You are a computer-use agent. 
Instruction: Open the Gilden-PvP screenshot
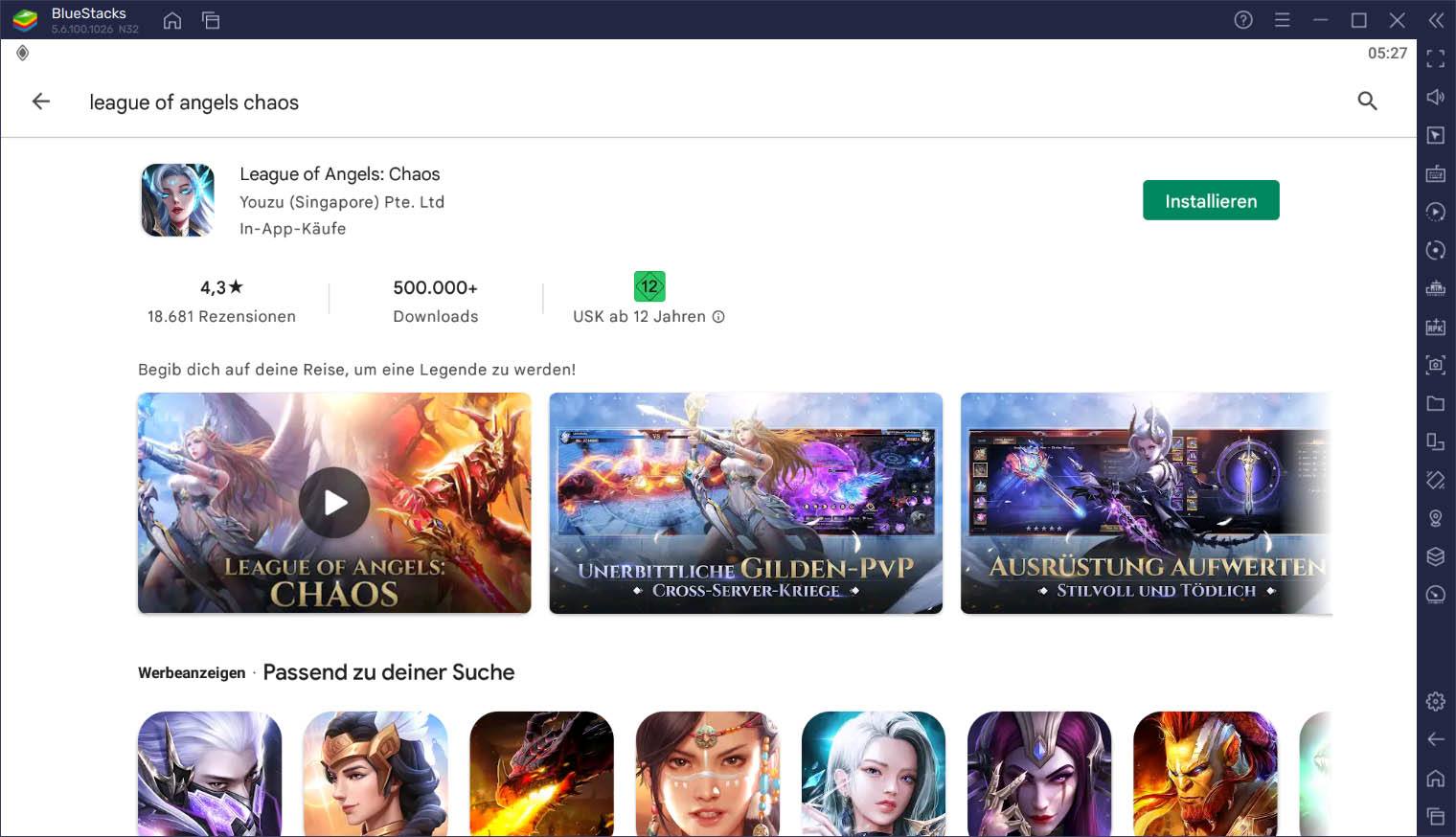(745, 503)
